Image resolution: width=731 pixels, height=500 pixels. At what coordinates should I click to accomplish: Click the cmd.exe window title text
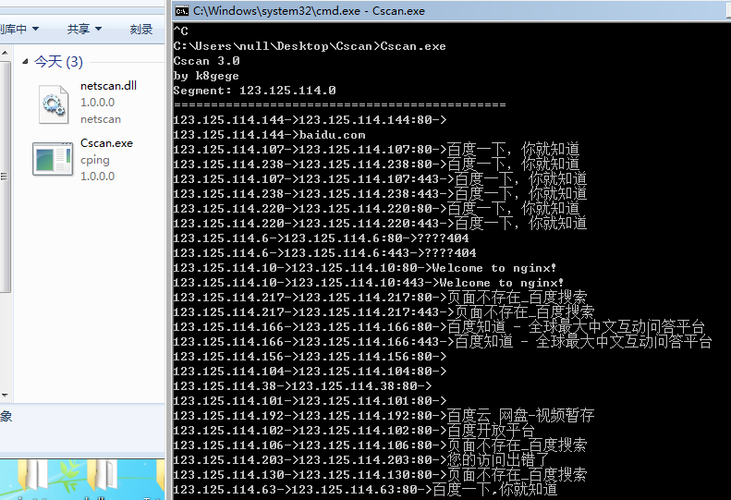pyautogui.click(x=309, y=11)
